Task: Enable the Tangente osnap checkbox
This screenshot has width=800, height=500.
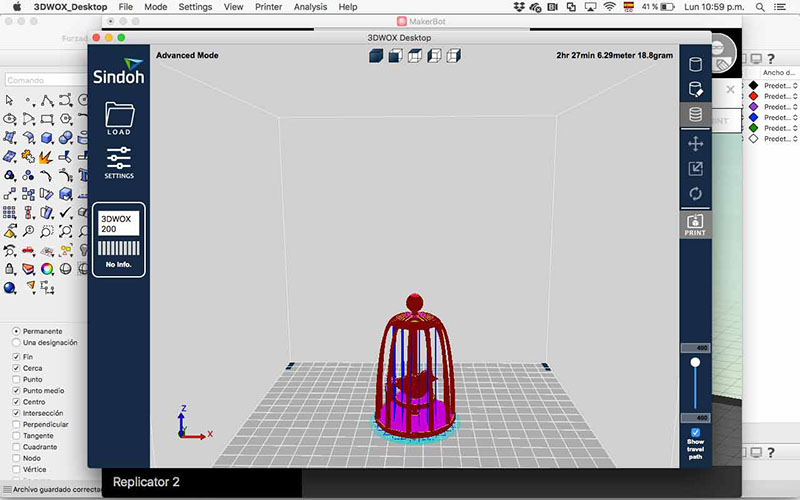Action: [x=16, y=435]
